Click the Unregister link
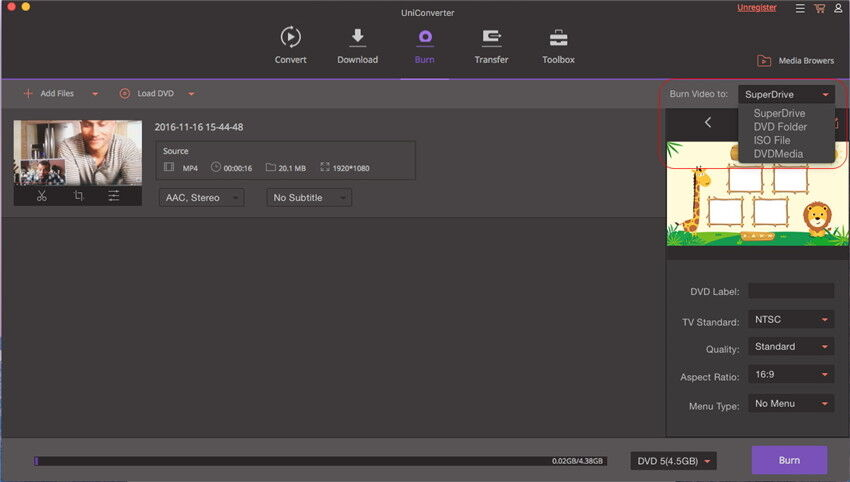 [x=756, y=8]
